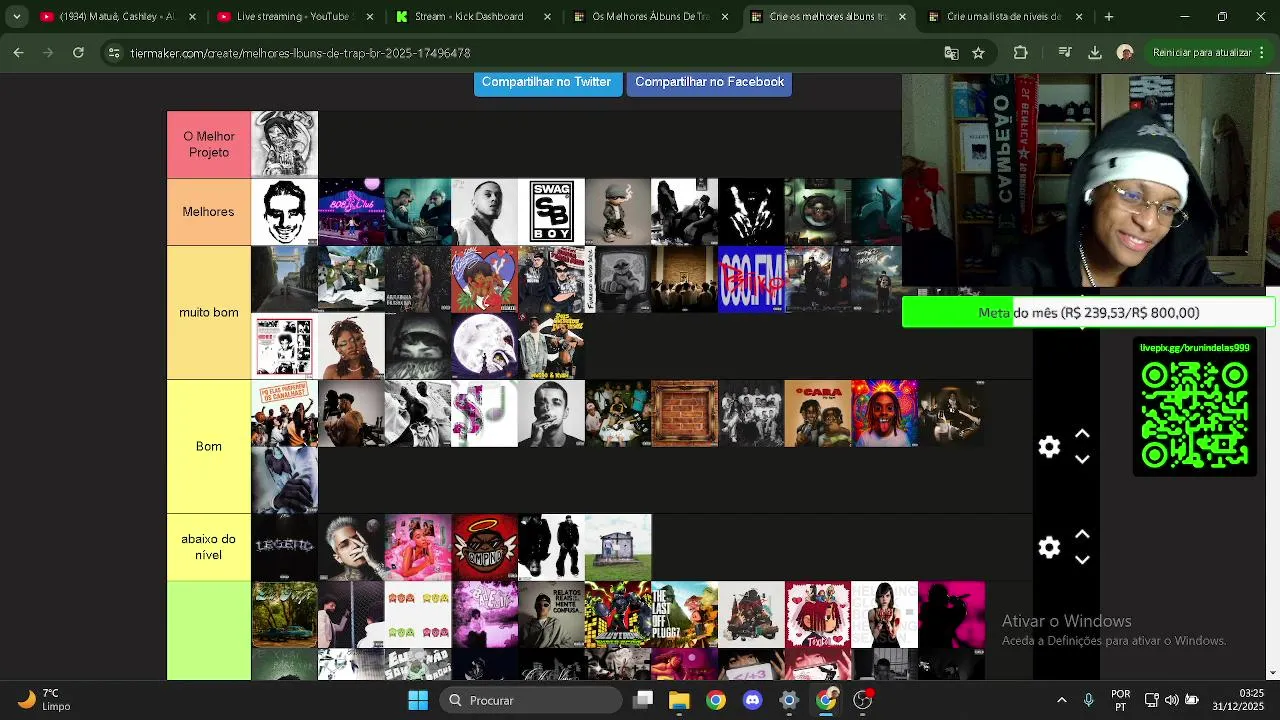Switch to Live streaming YouTube tab
The height and width of the screenshot is (720, 1280).
[295, 17]
